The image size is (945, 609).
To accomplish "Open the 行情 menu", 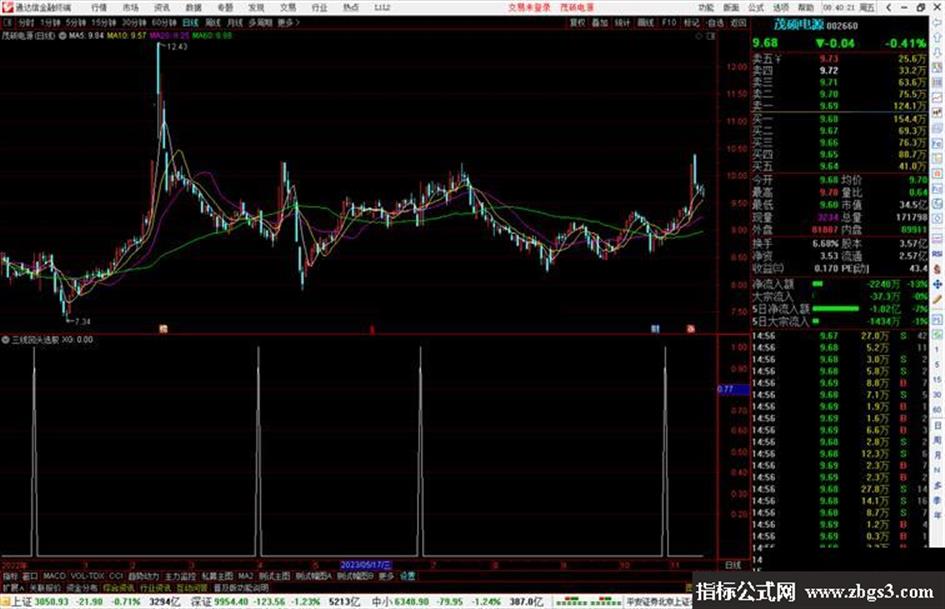I will [x=99, y=7].
